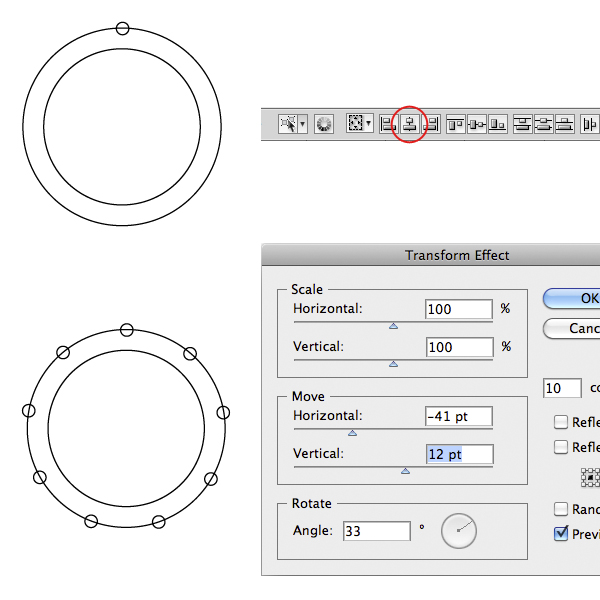This screenshot has height=600, width=600.
Task: Click the Recolor Artwork color wheel icon
Action: click(324, 124)
